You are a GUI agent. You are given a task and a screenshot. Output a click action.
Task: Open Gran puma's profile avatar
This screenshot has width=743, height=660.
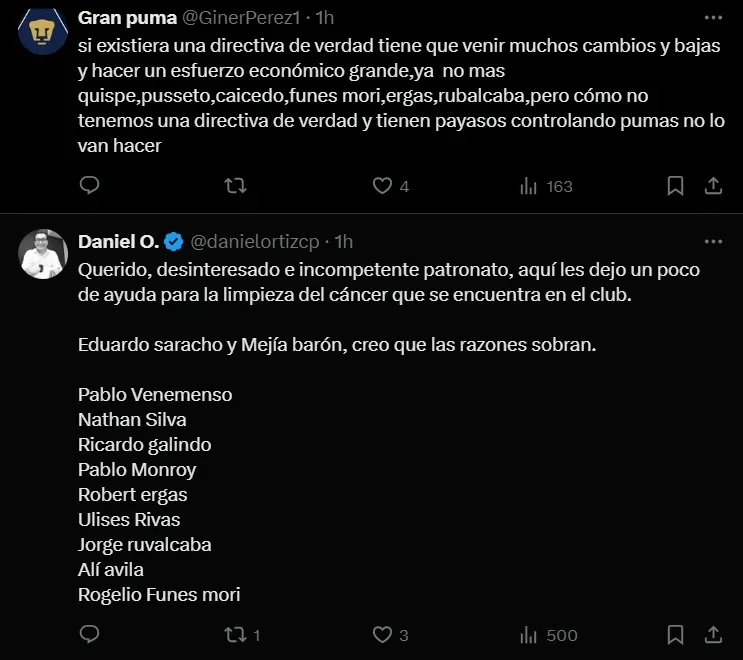pyautogui.click(x=43, y=31)
